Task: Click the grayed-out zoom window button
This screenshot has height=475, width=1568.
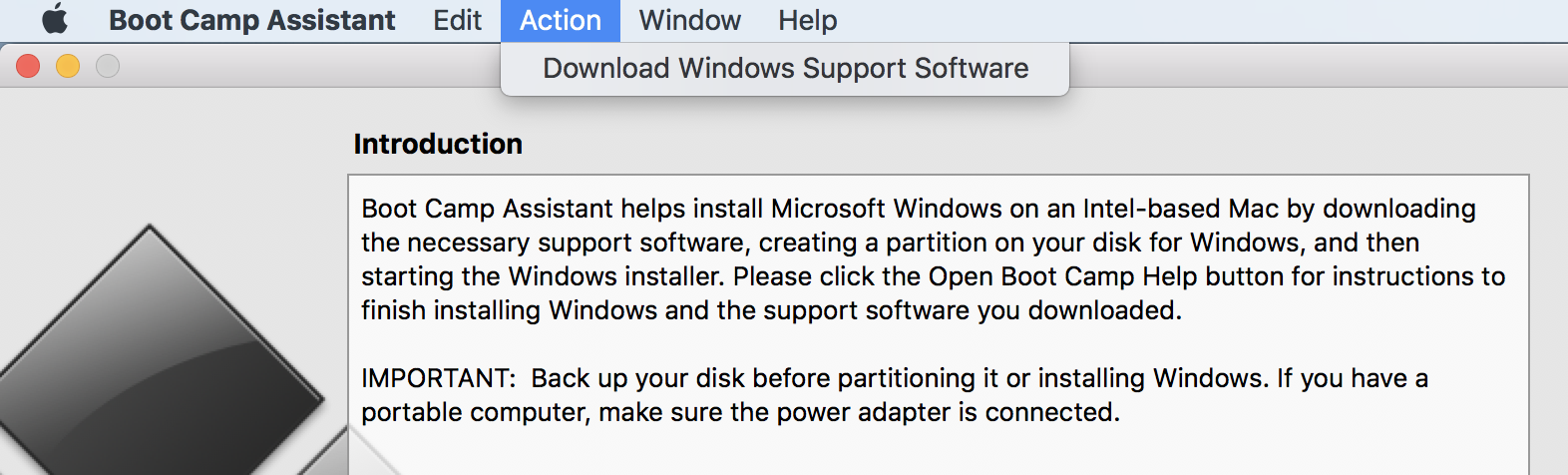Action: pos(108,66)
